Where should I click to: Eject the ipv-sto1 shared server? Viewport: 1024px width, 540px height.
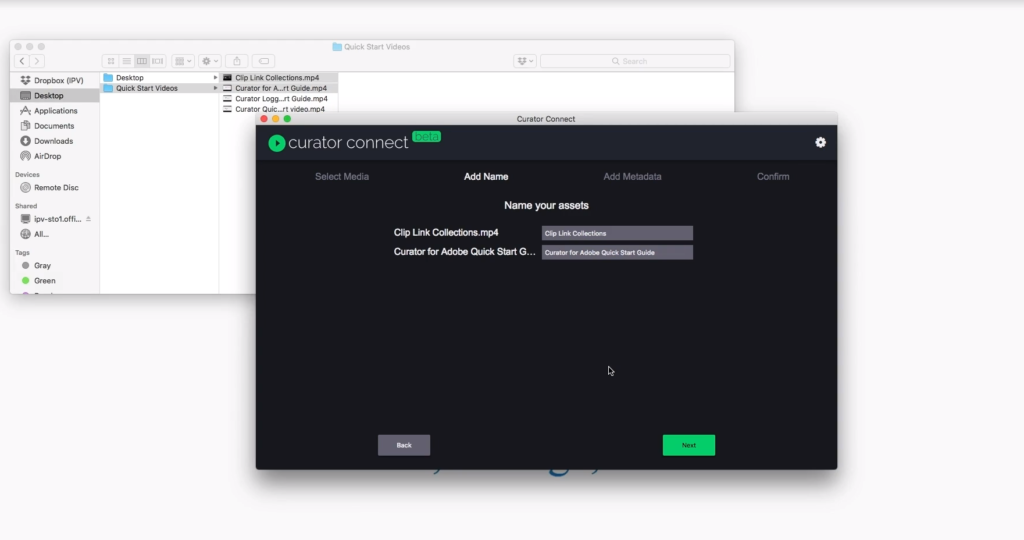[88, 219]
